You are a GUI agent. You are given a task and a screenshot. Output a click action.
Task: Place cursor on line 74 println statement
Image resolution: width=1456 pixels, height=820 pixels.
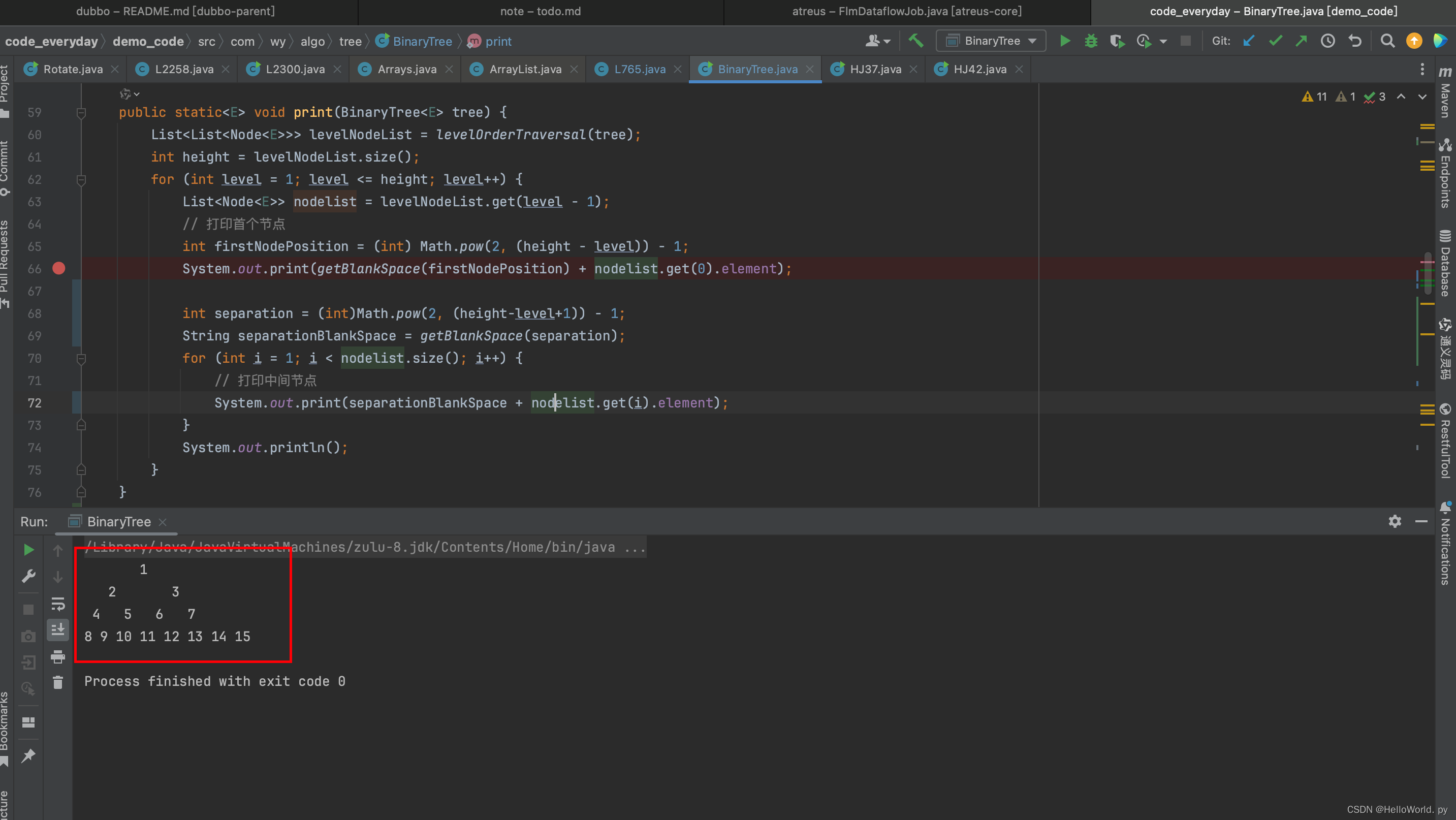(265, 448)
